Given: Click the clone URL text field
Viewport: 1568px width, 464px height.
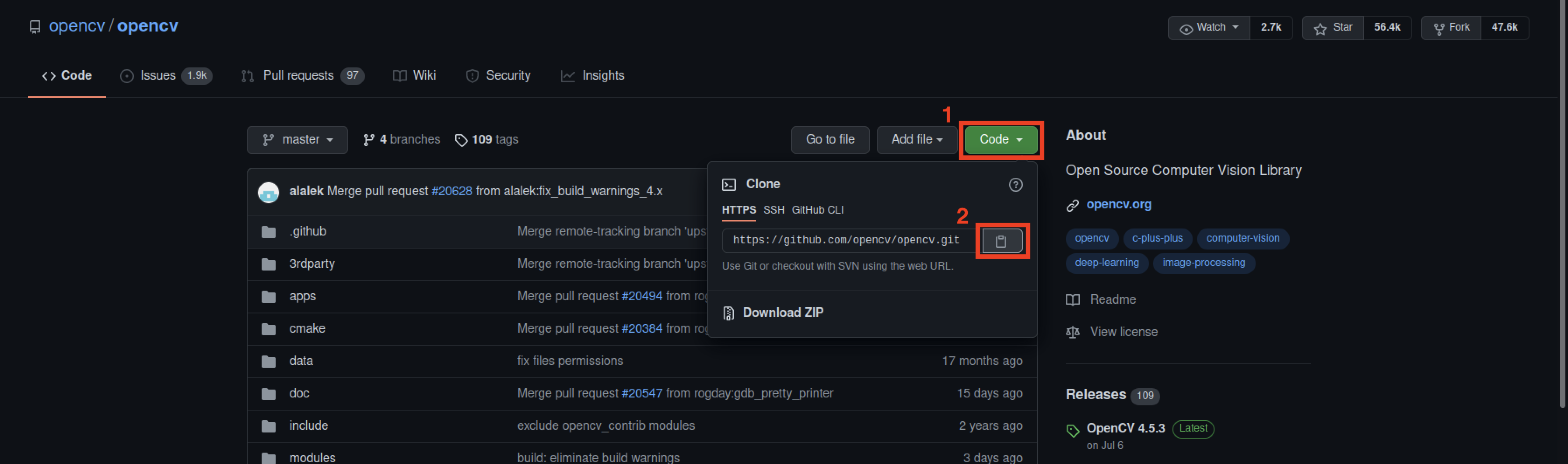Looking at the screenshot, I should tap(849, 240).
